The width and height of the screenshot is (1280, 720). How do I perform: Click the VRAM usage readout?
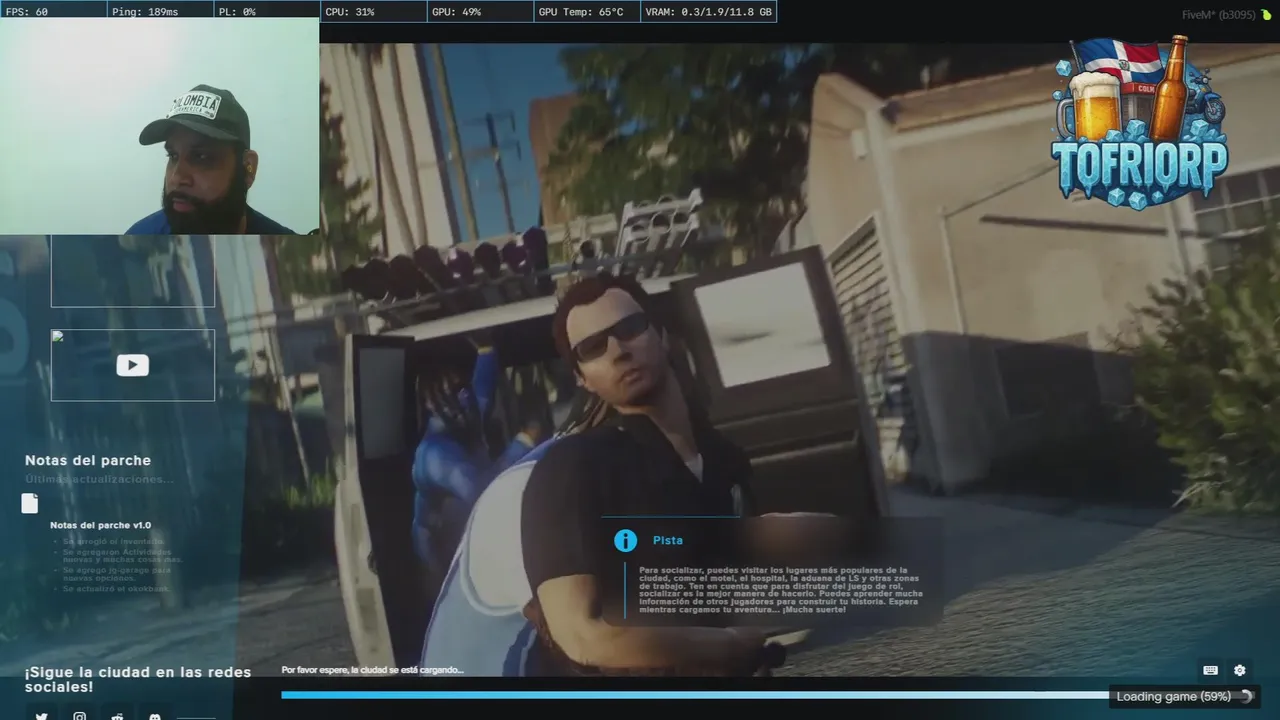click(x=708, y=12)
